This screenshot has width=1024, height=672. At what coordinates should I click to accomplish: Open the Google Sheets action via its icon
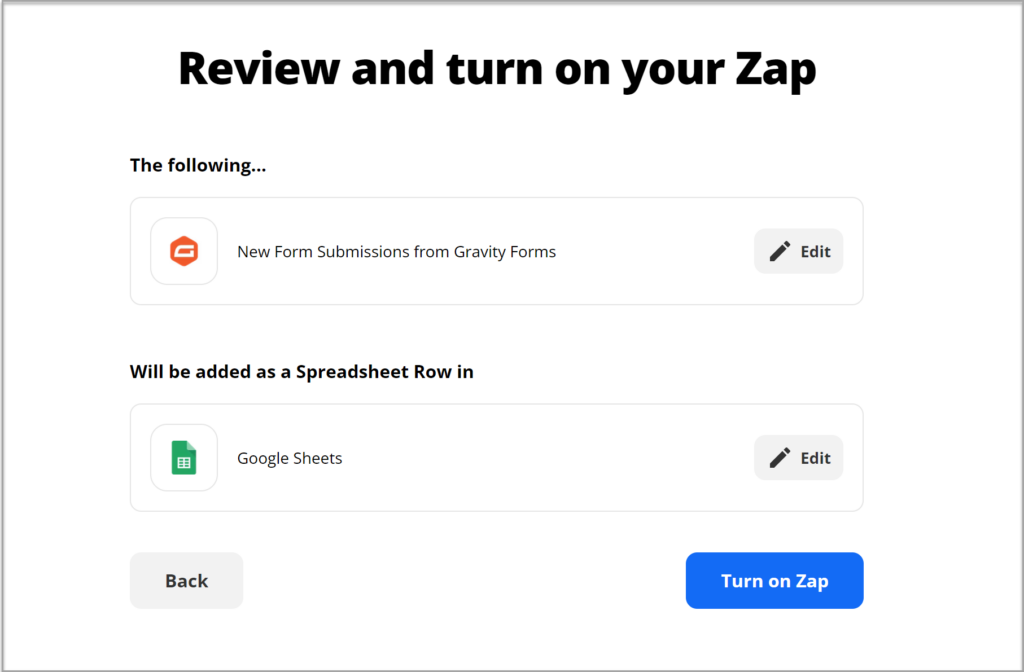coord(184,457)
